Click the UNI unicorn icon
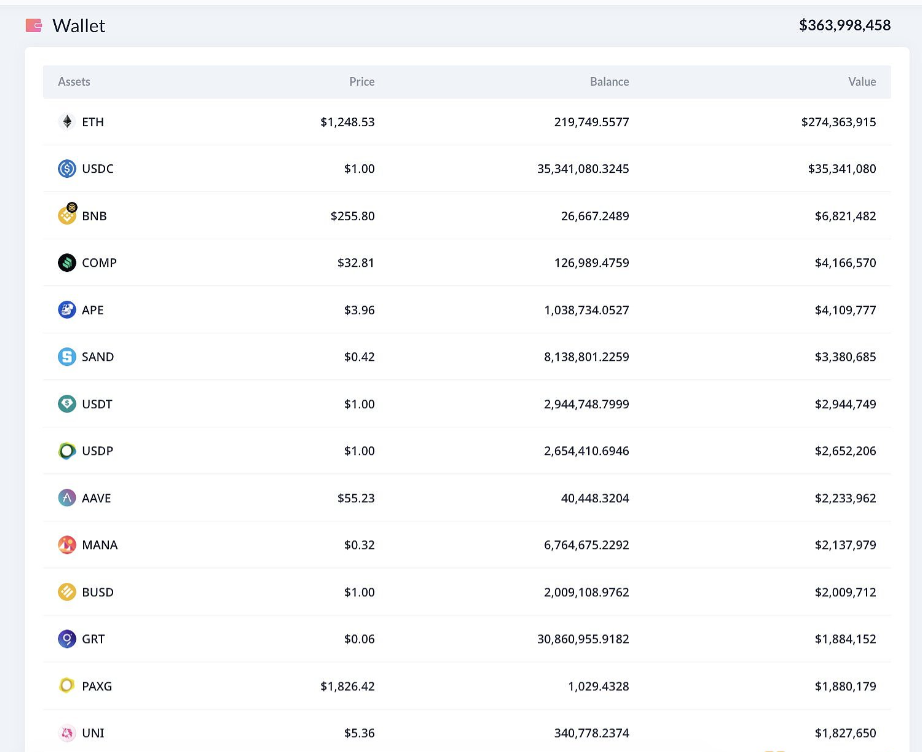The height and width of the screenshot is (752, 922). pyautogui.click(x=67, y=733)
